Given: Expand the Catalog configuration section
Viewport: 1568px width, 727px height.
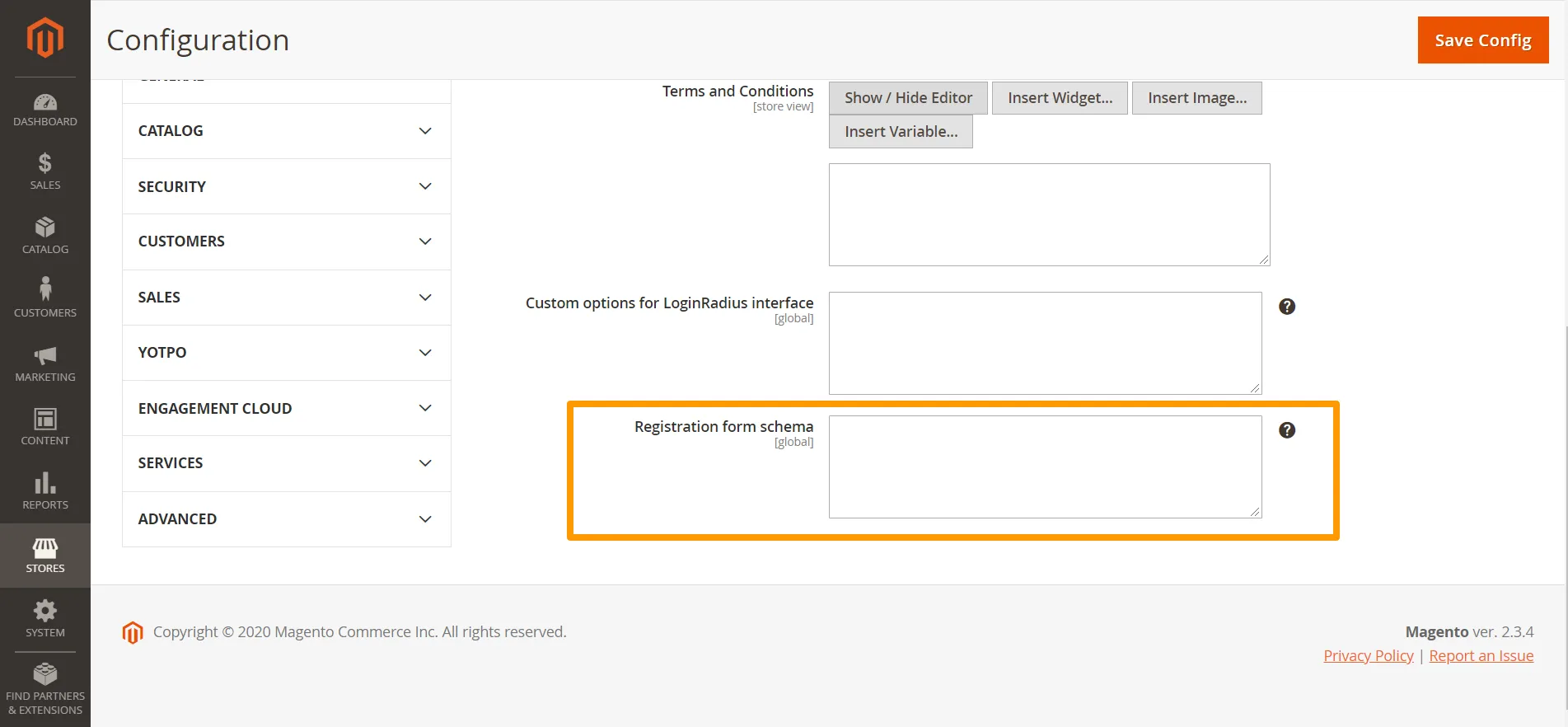Looking at the screenshot, I should coord(286,131).
